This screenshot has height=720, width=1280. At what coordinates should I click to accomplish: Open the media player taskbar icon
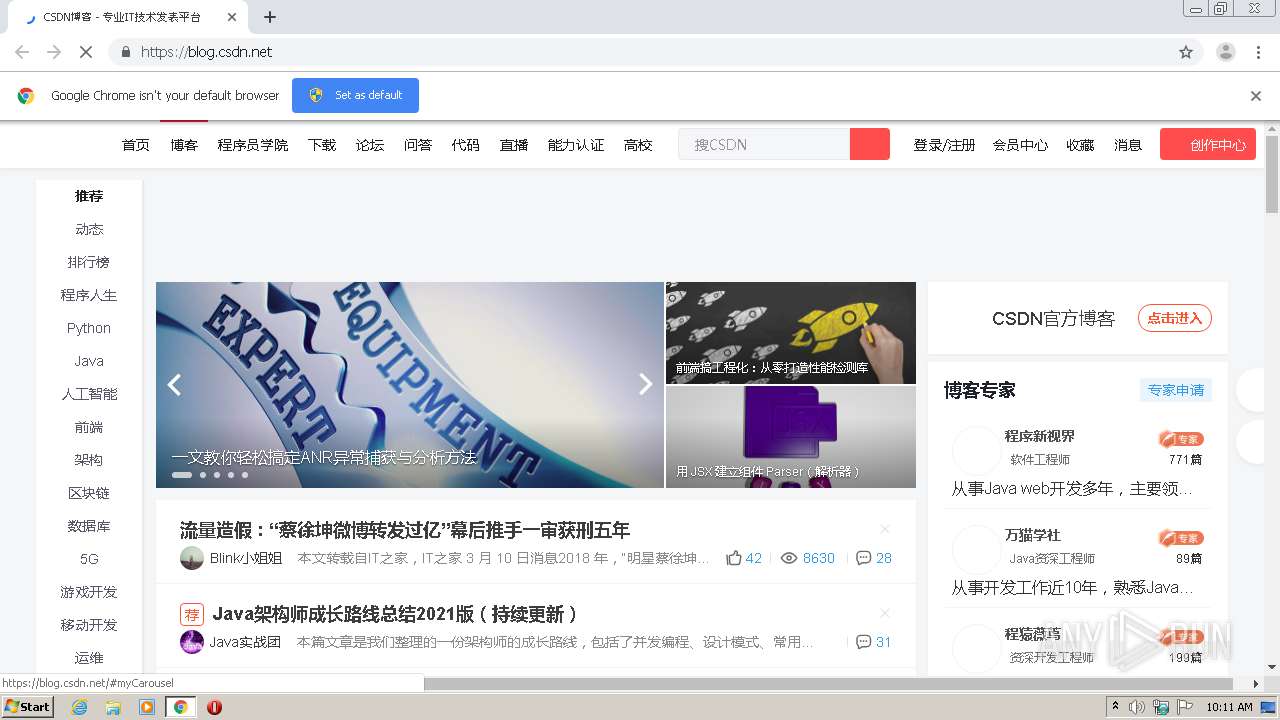(x=147, y=707)
